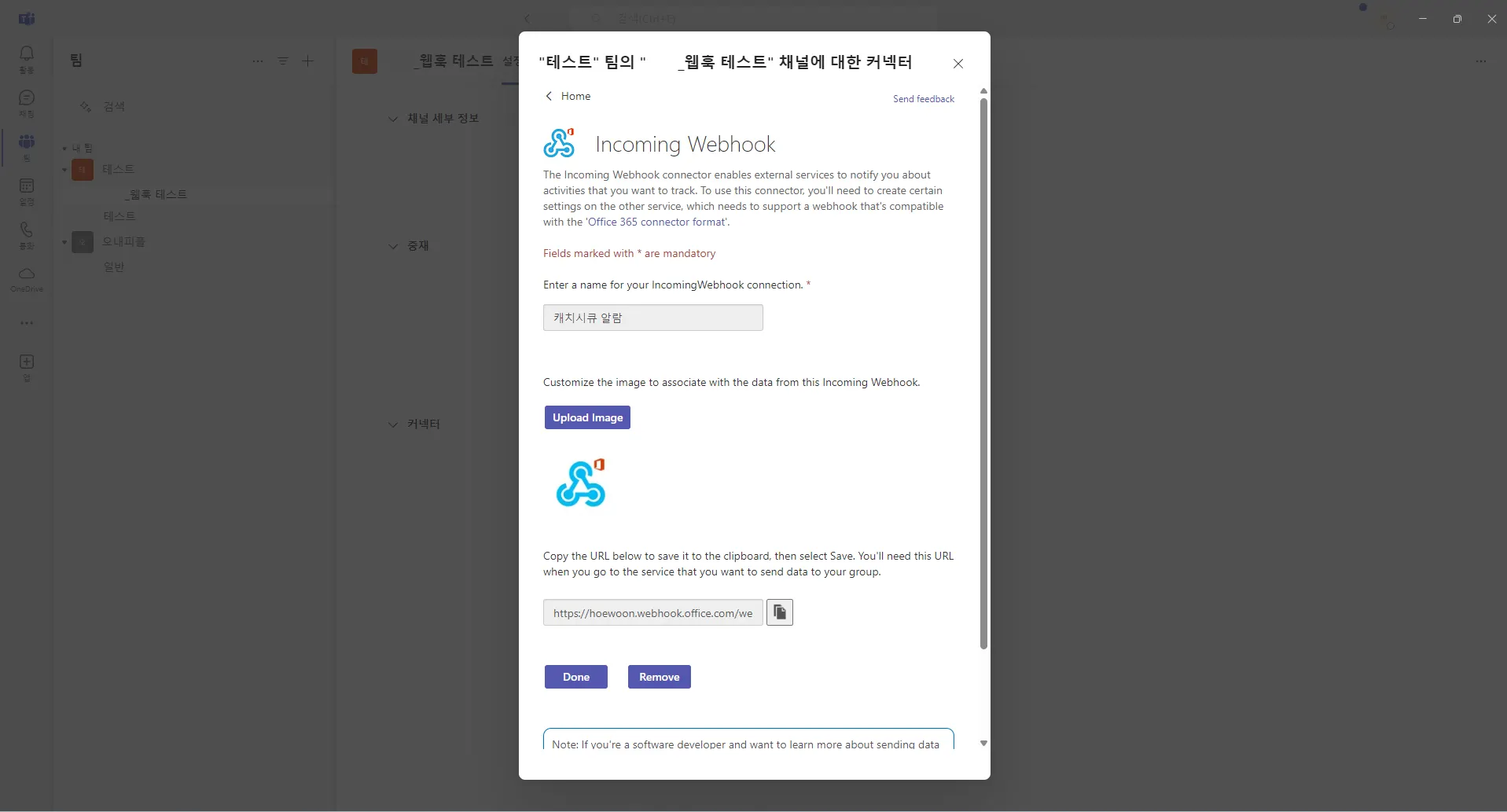
Task: Click the Incoming Webhook logo by the heading
Action: [559, 143]
